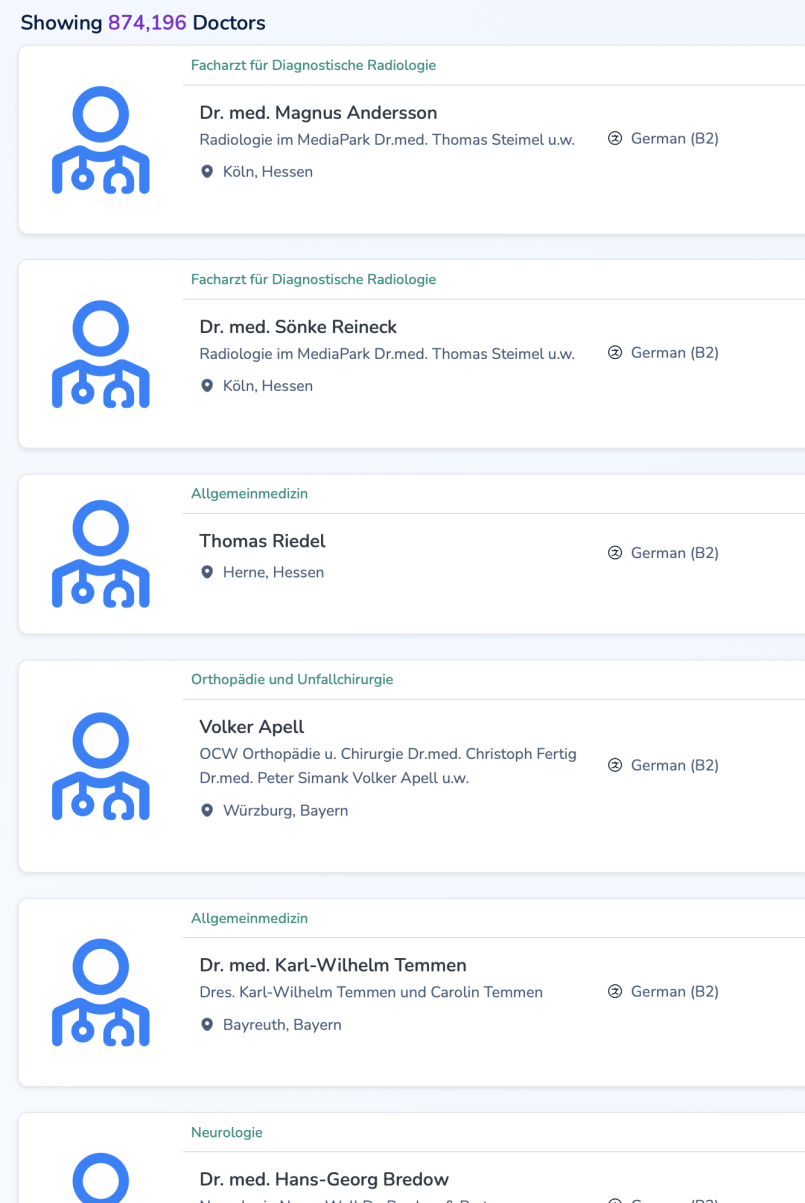The image size is (805, 1203).
Task: Click the doctor avatar icon for Sönke Reineck
Action: 101,354
